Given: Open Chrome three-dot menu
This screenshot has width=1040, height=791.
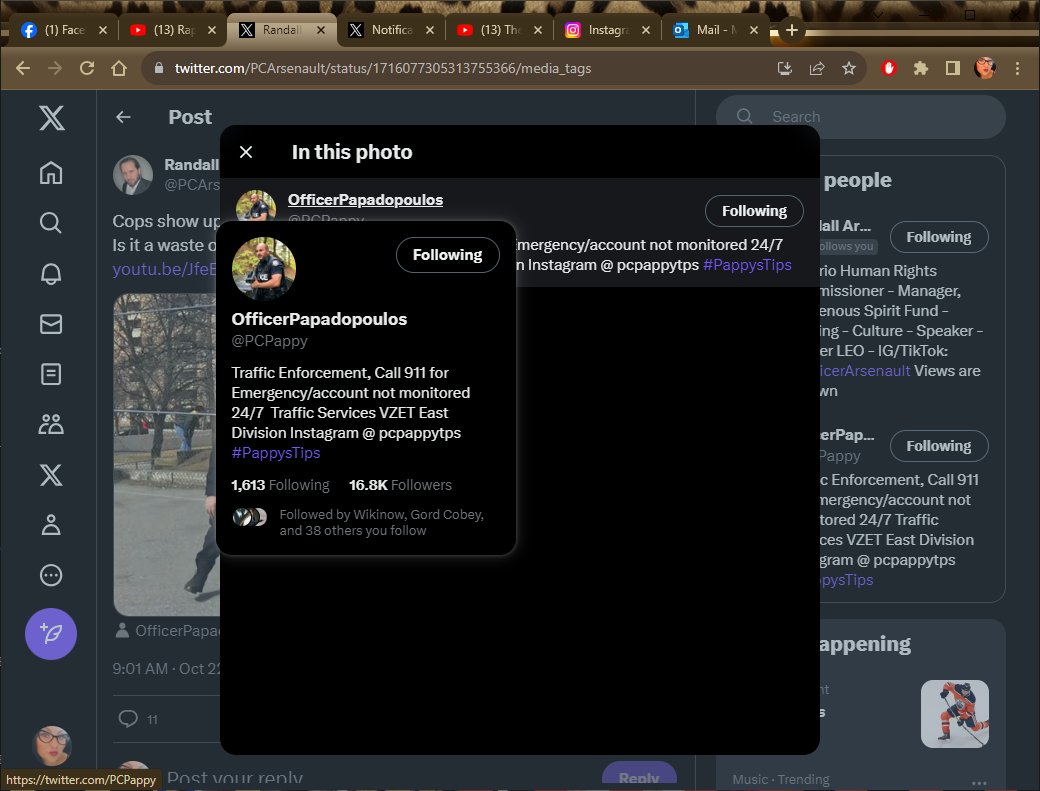Looking at the screenshot, I should (1017, 68).
